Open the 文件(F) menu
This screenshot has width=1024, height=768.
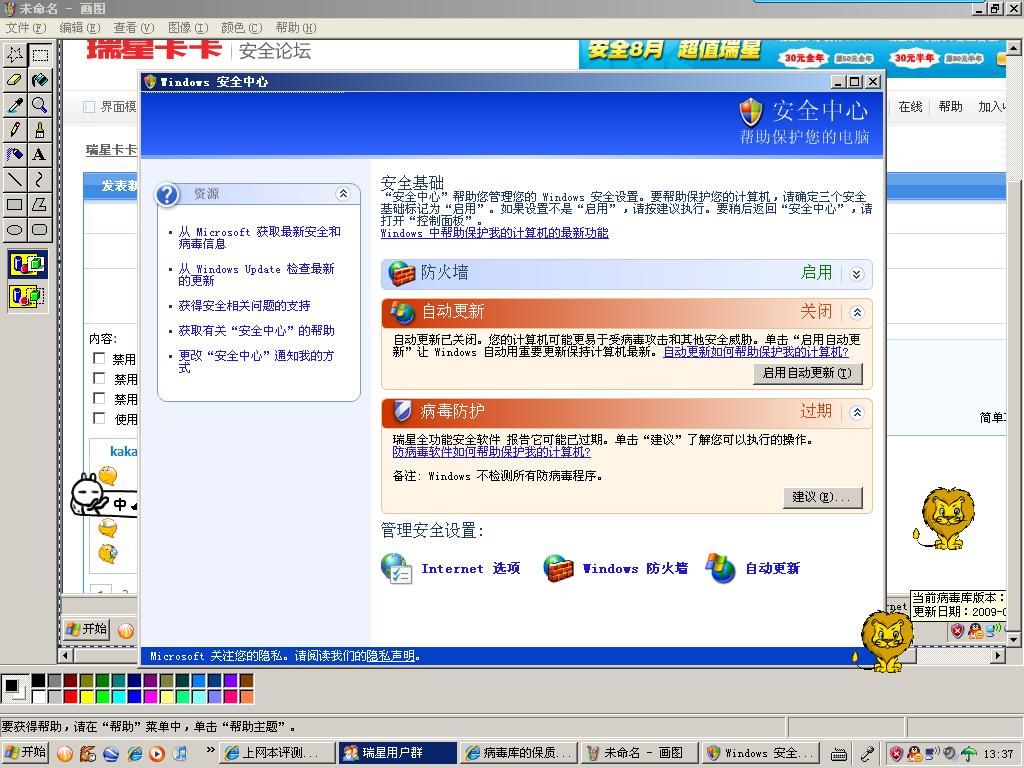click(x=26, y=27)
